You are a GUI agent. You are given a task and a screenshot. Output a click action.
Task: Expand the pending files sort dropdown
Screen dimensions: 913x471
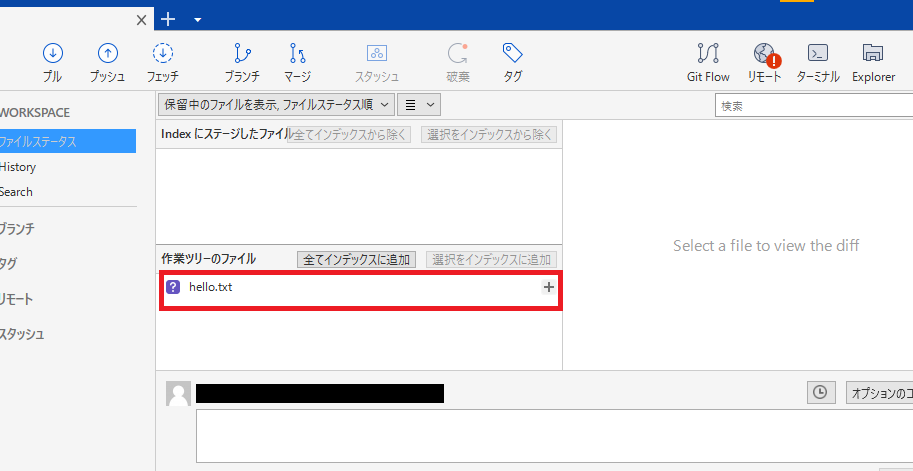coord(275,104)
